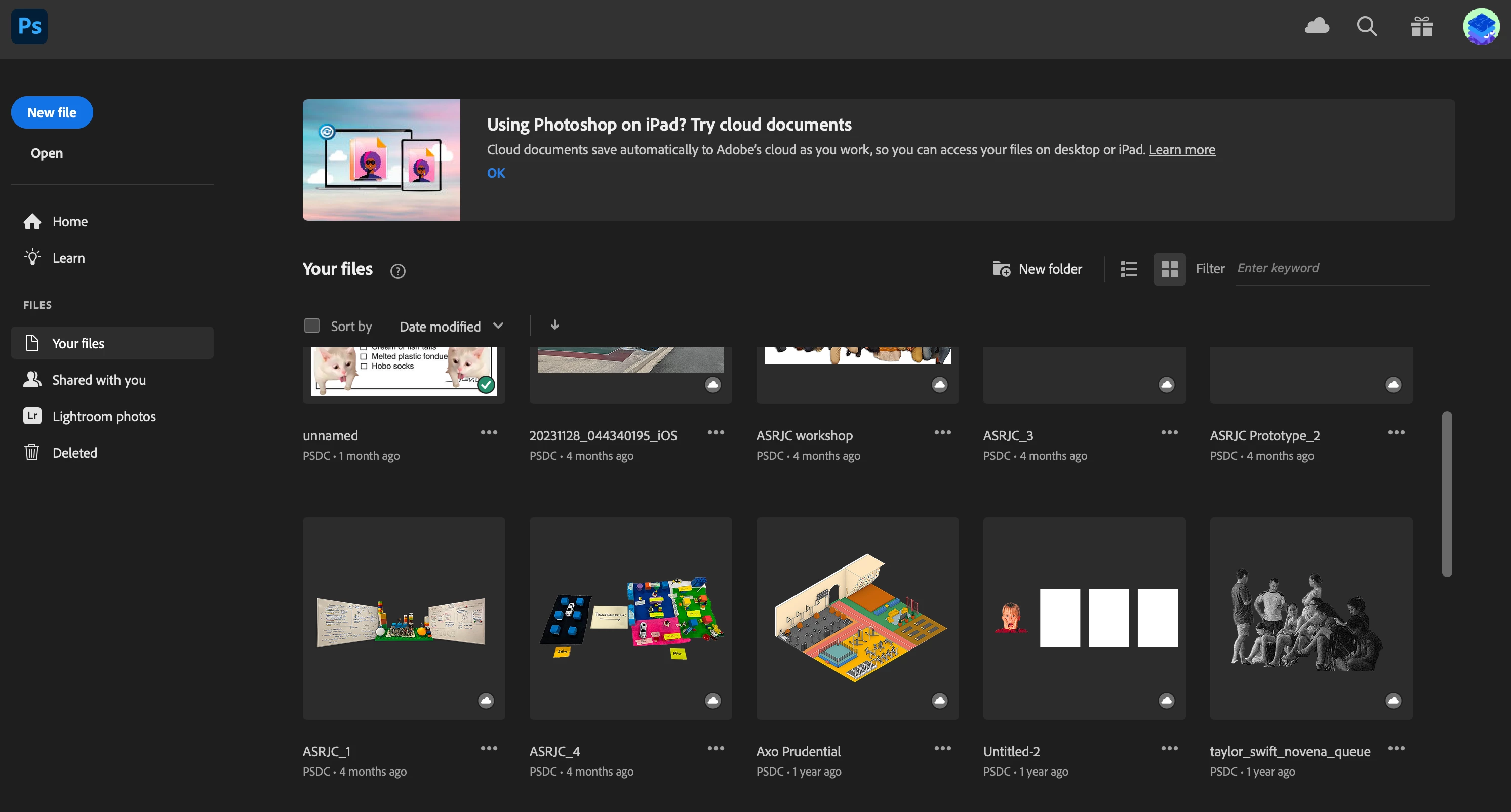The image size is (1511, 812).
Task: Click the gift box What's New icon
Action: click(x=1421, y=26)
